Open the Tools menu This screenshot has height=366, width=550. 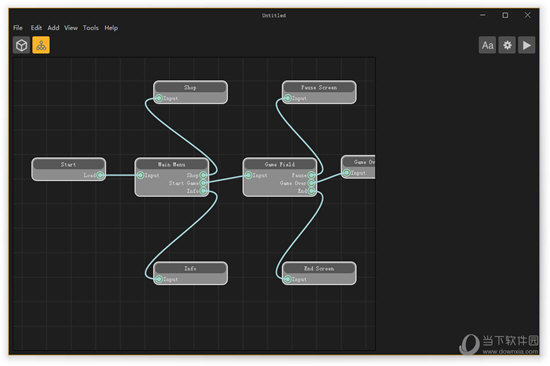tap(91, 28)
